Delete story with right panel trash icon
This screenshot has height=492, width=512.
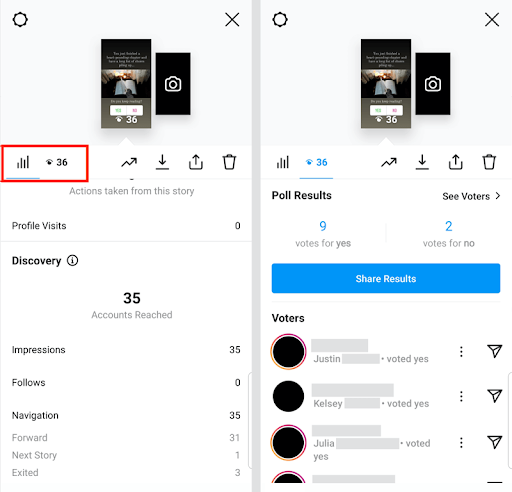point(489,162)
